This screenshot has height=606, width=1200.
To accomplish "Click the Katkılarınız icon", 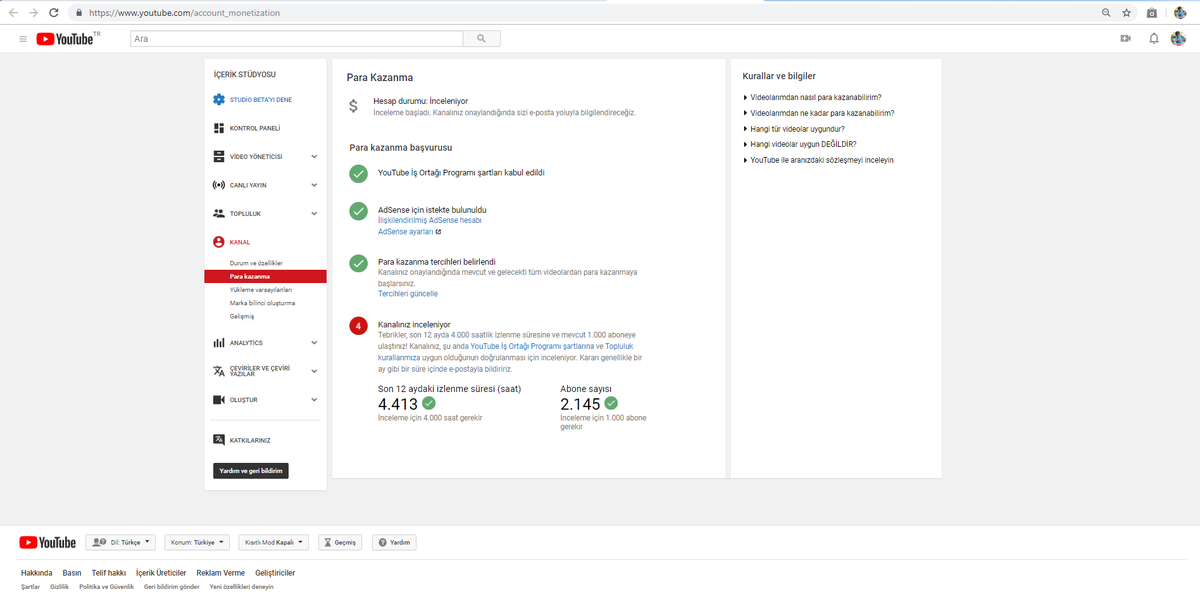I will [219, 439].
